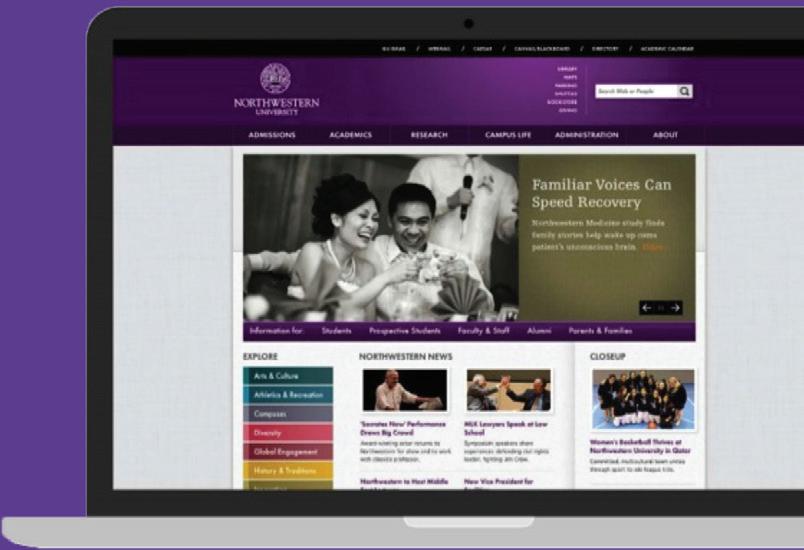Viewport: 804px width, 550px height.
Task: Click the search magnifier icon button
Action: pyautogui.click(x=685, y=91)
